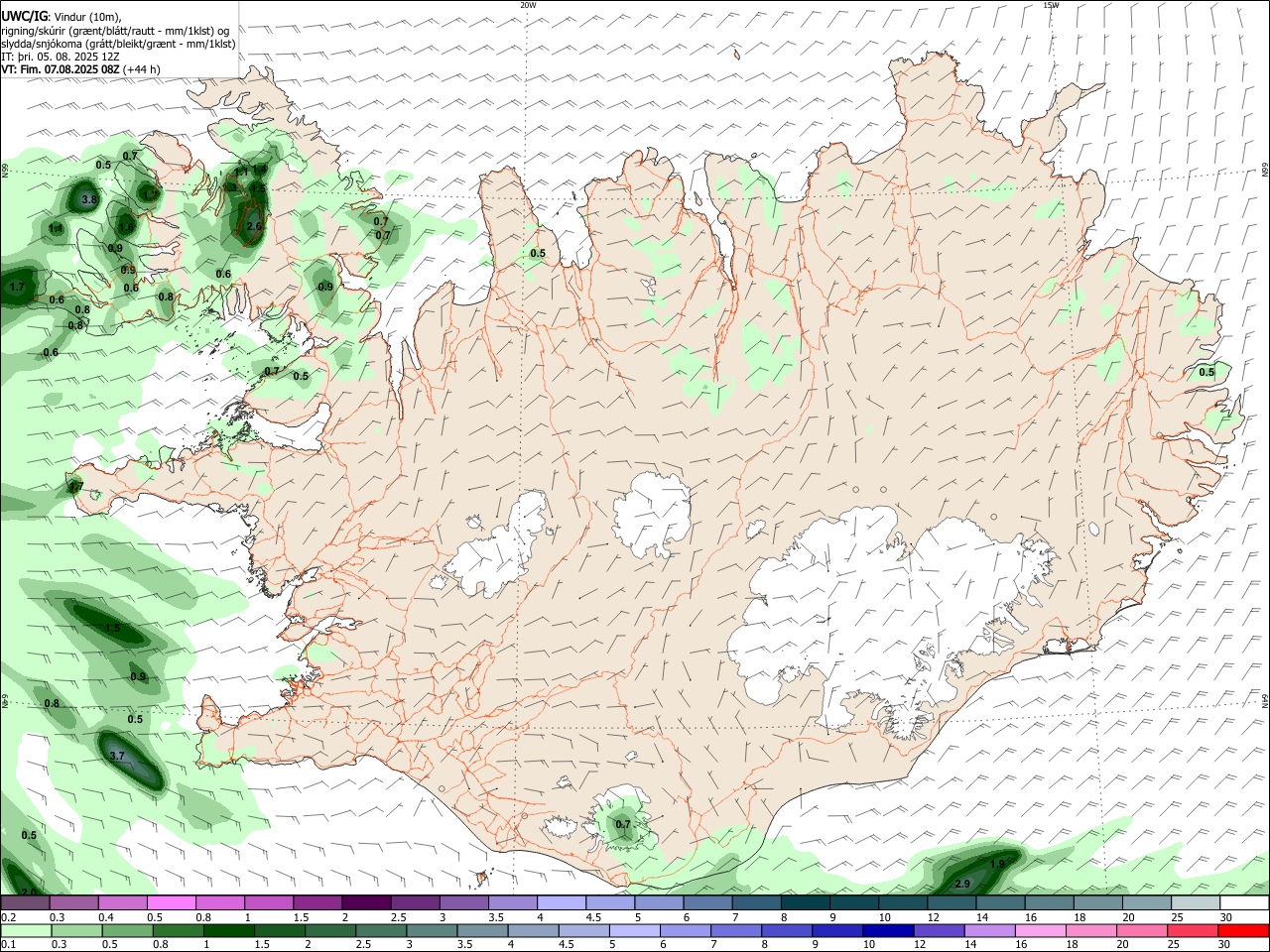The width and height of the screenshot is (1270, 952).
Task: Click the '2.9' precipitation value off the south coast
Action: (961, 884)
